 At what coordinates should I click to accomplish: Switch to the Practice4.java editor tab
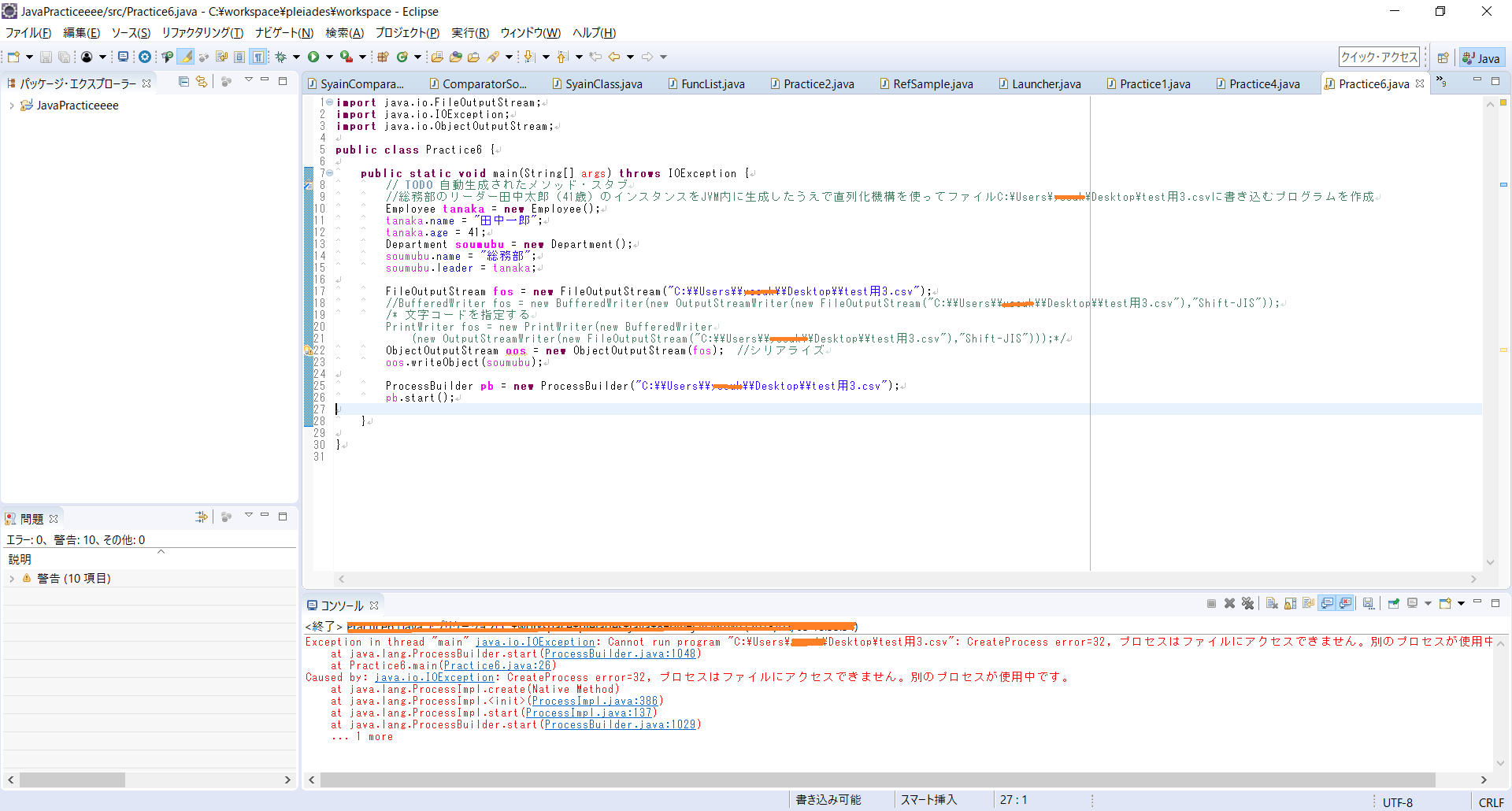pyautogui.click(x=1264, y=84)
